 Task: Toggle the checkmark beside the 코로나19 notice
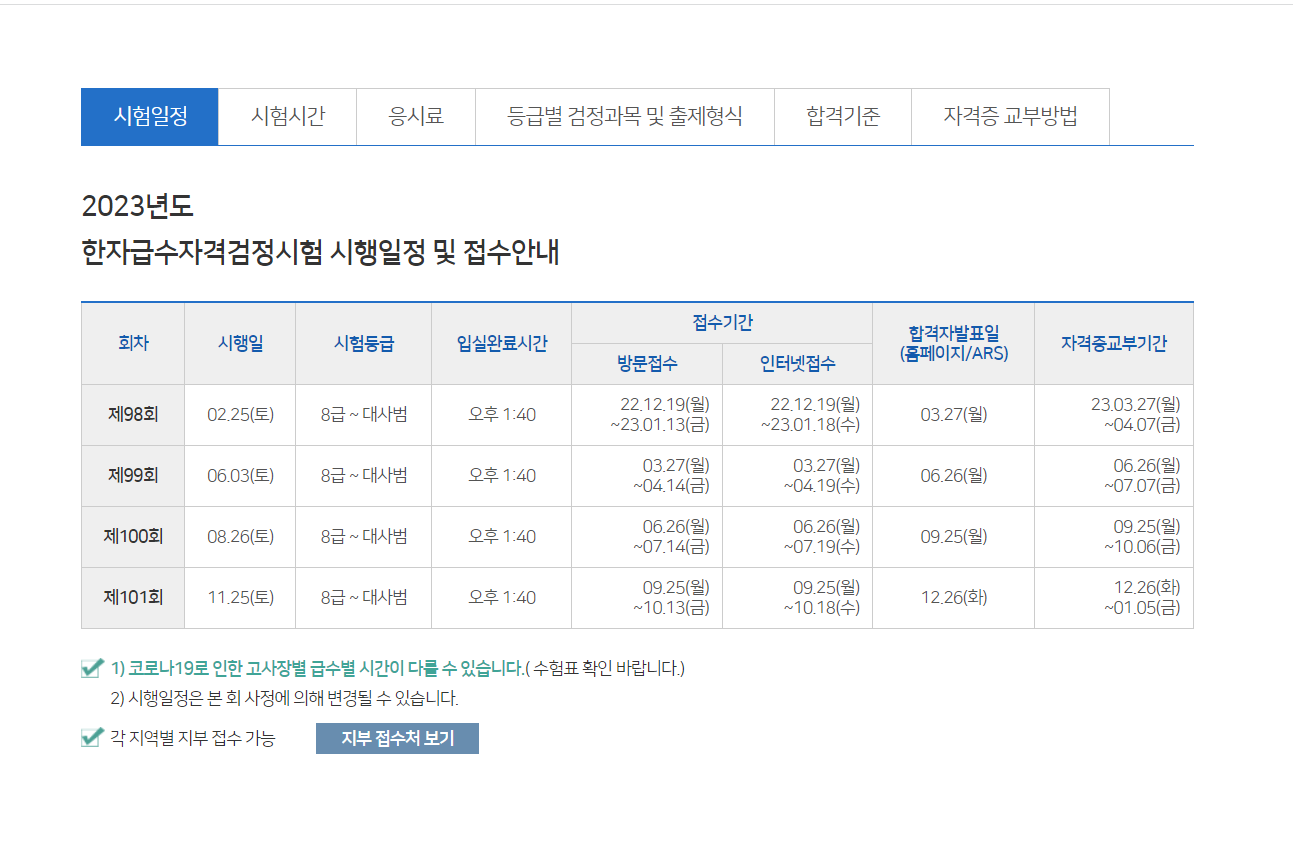(x=91, y=668)
